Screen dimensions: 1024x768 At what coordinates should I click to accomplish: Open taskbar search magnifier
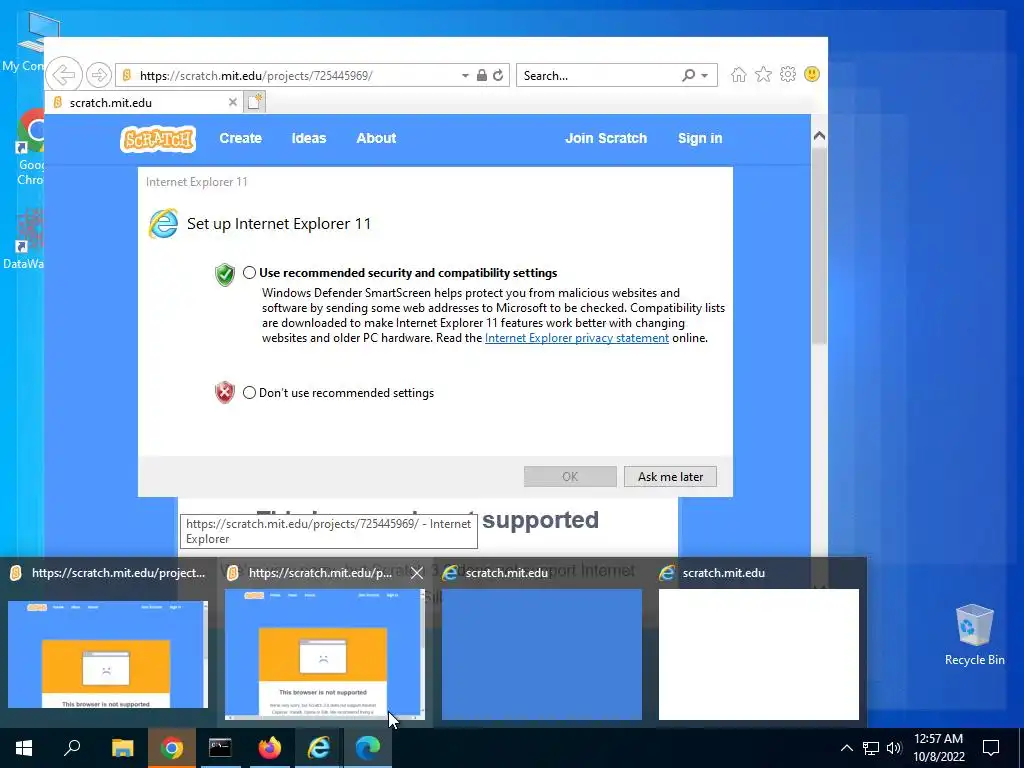coord(72,748)
